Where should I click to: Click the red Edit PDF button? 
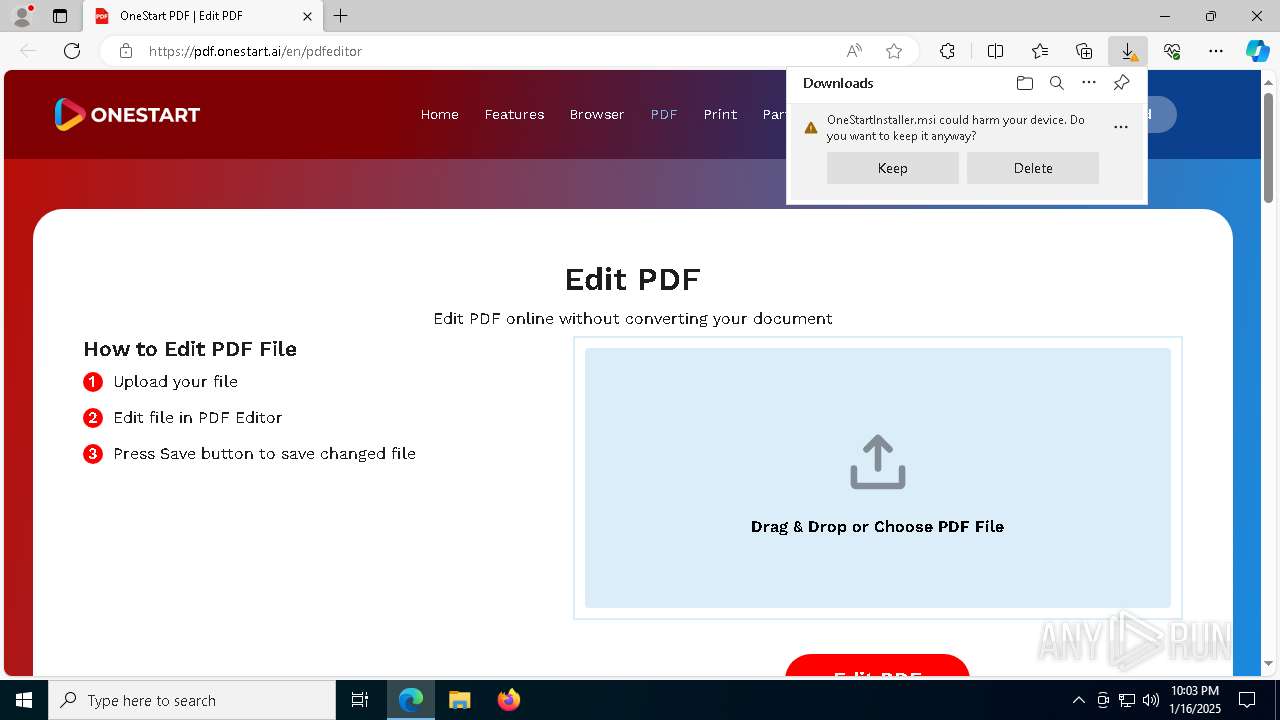coord(877,665)
